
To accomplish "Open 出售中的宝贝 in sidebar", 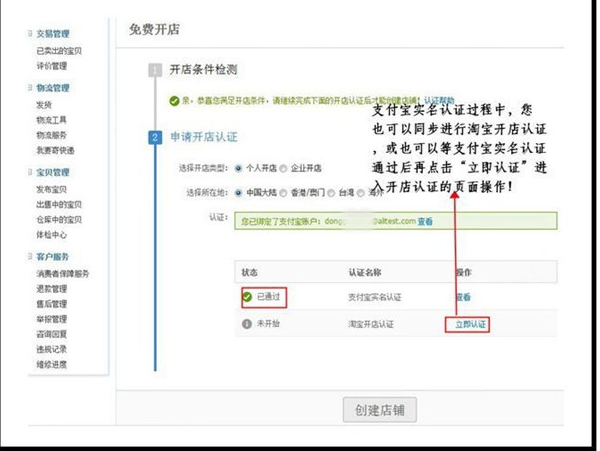I will 59,205.
